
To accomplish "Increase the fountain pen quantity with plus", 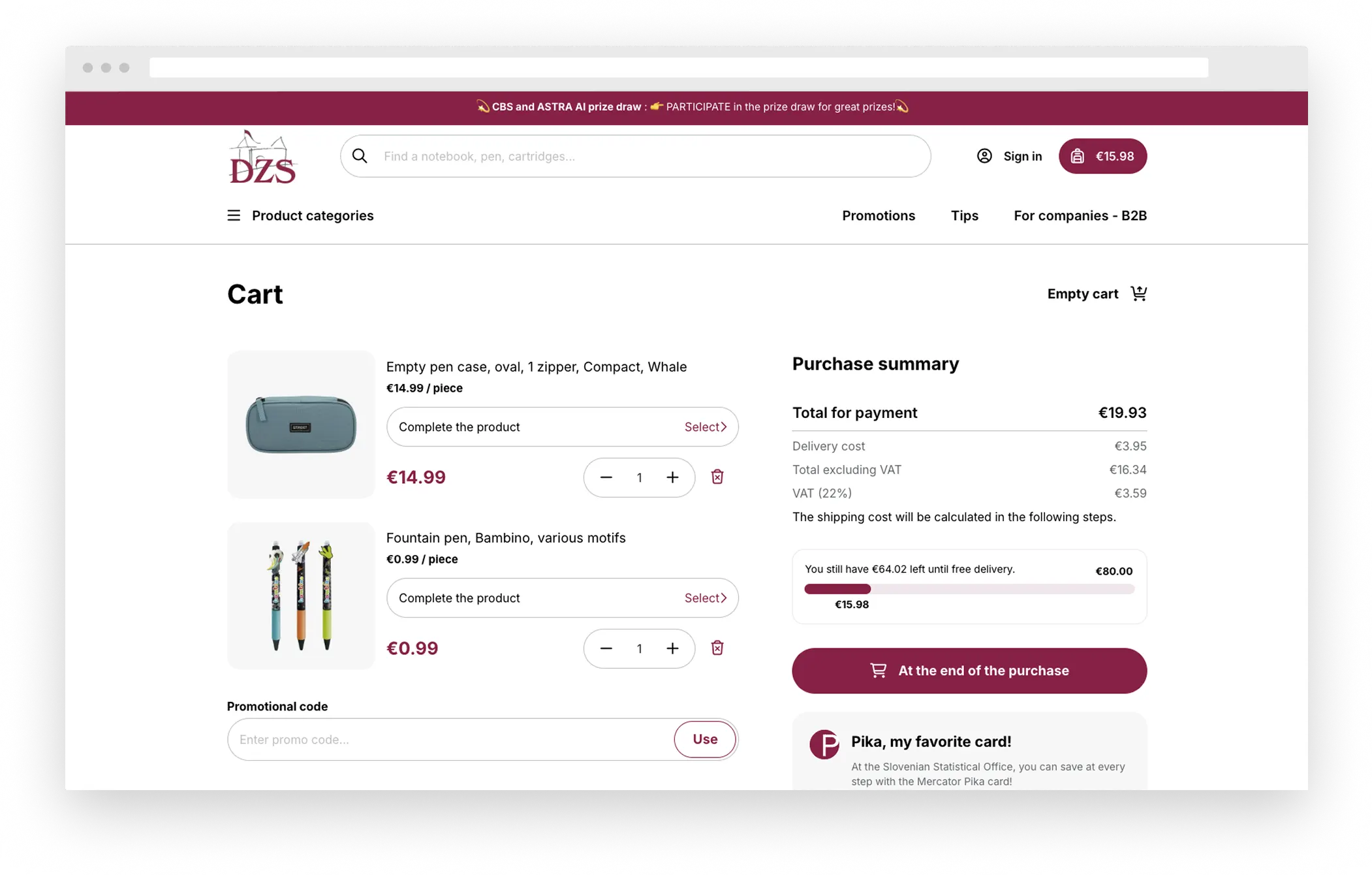I will 672,648.
